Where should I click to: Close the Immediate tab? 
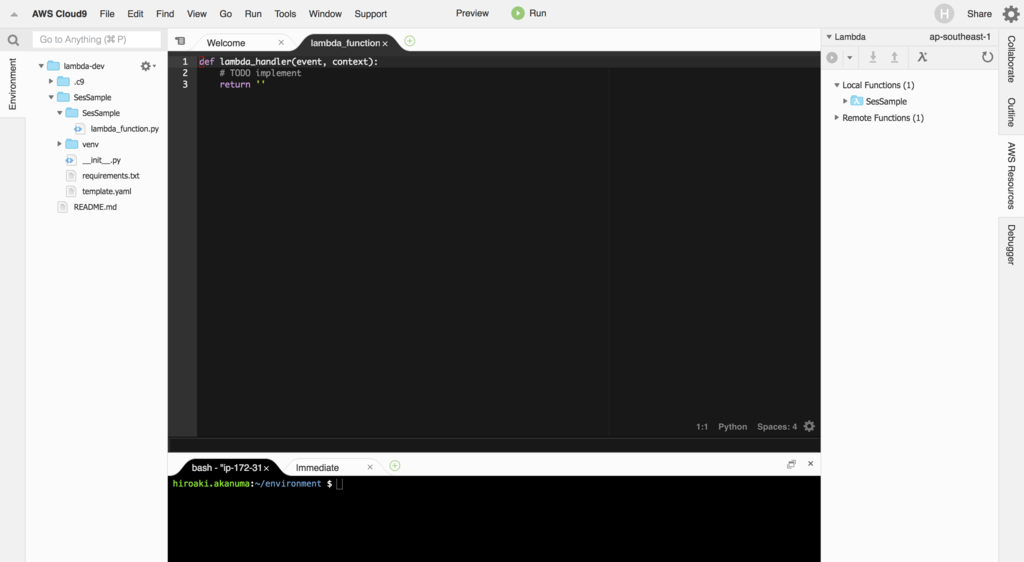tap(370, 467)
